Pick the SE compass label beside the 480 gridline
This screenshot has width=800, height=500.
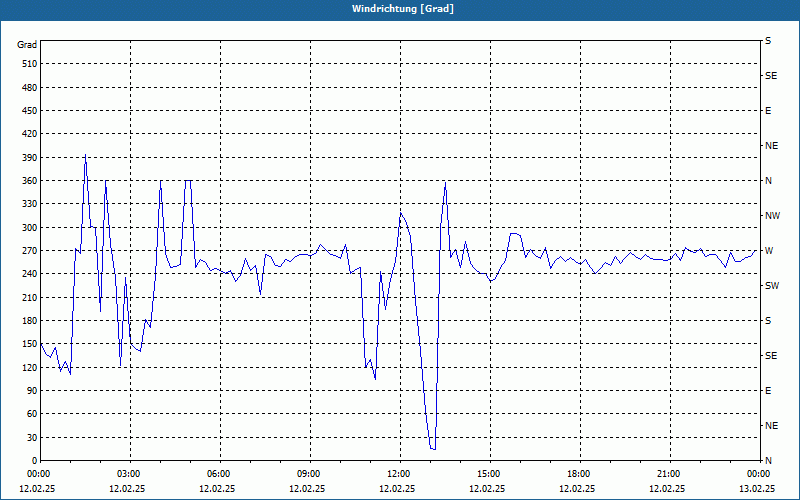coord(771,76)
